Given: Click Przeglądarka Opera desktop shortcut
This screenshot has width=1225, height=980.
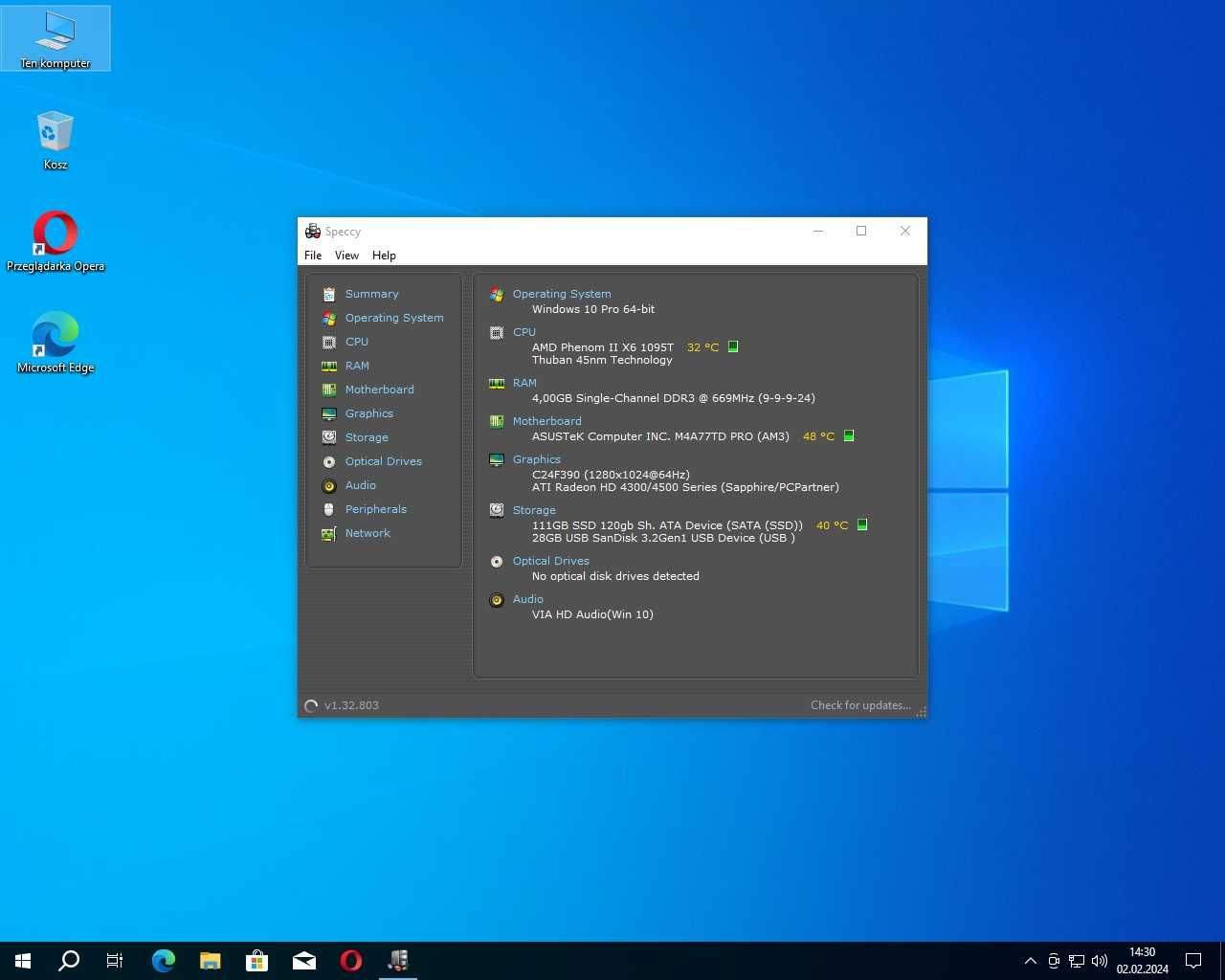Looking at the screenshot, I should (x=56, y=241).
